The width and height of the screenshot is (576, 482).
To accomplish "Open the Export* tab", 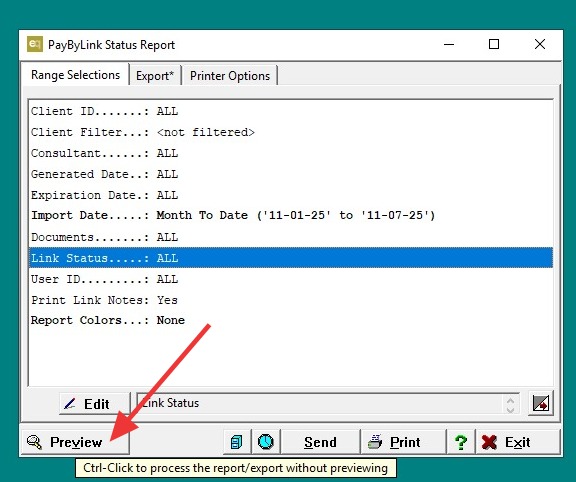I will (155, 76).
